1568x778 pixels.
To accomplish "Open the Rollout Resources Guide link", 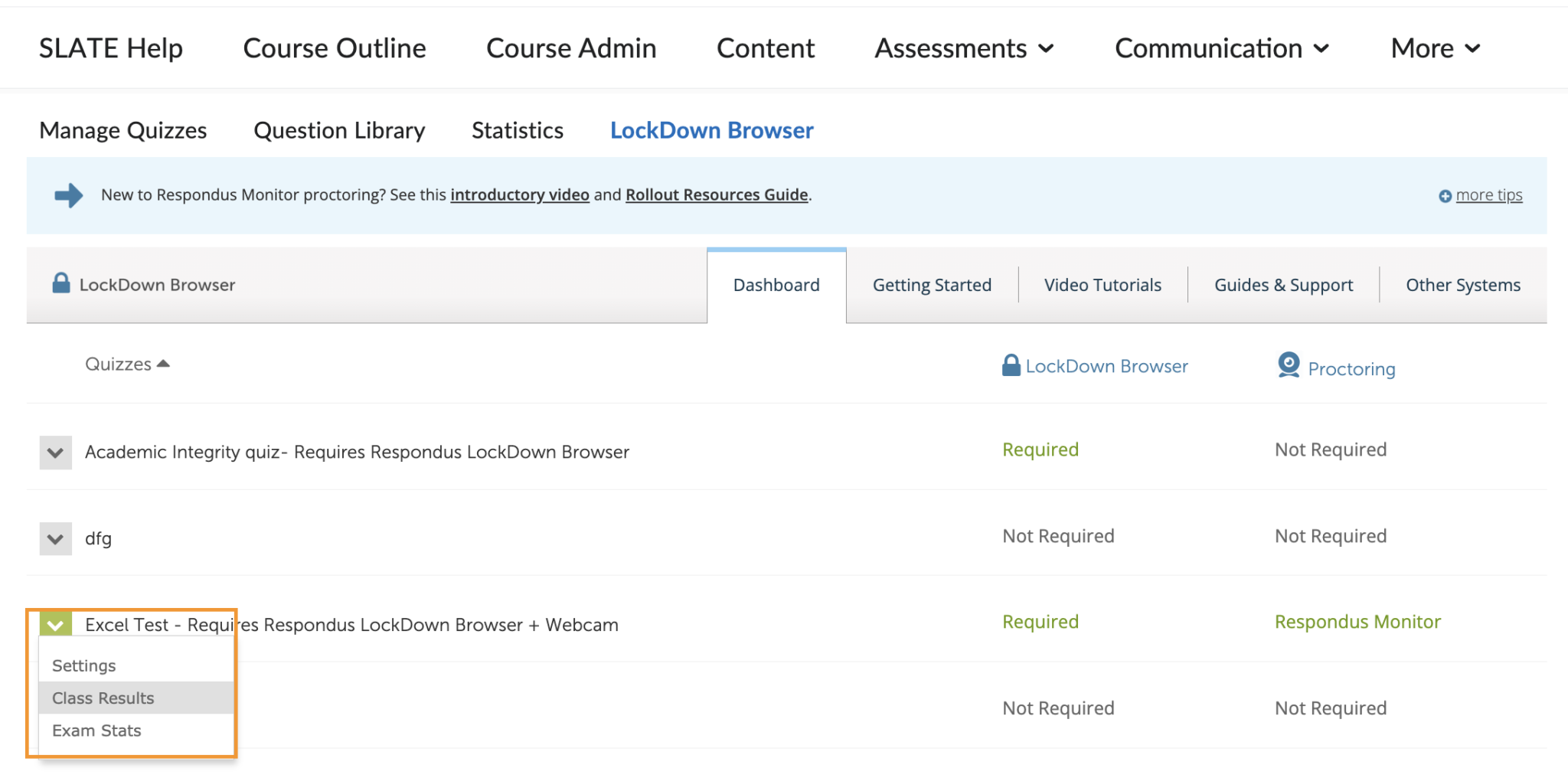I will 717,194.
